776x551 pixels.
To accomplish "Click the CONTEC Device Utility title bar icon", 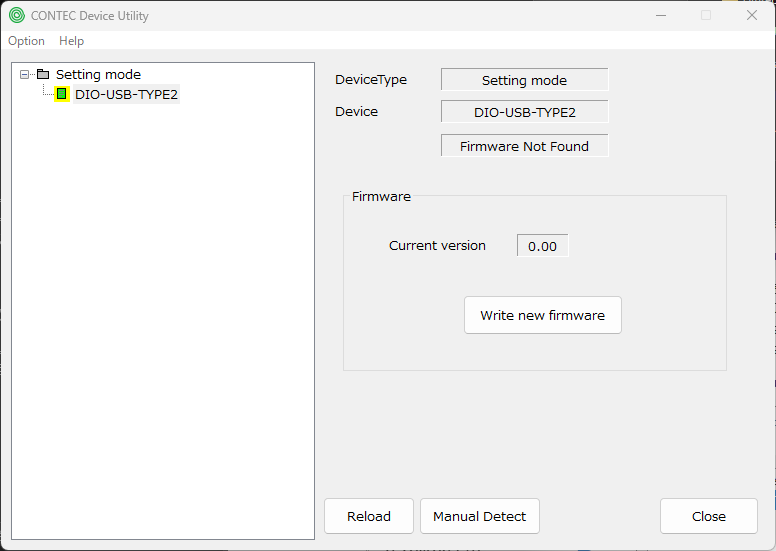I will point(16,16).
